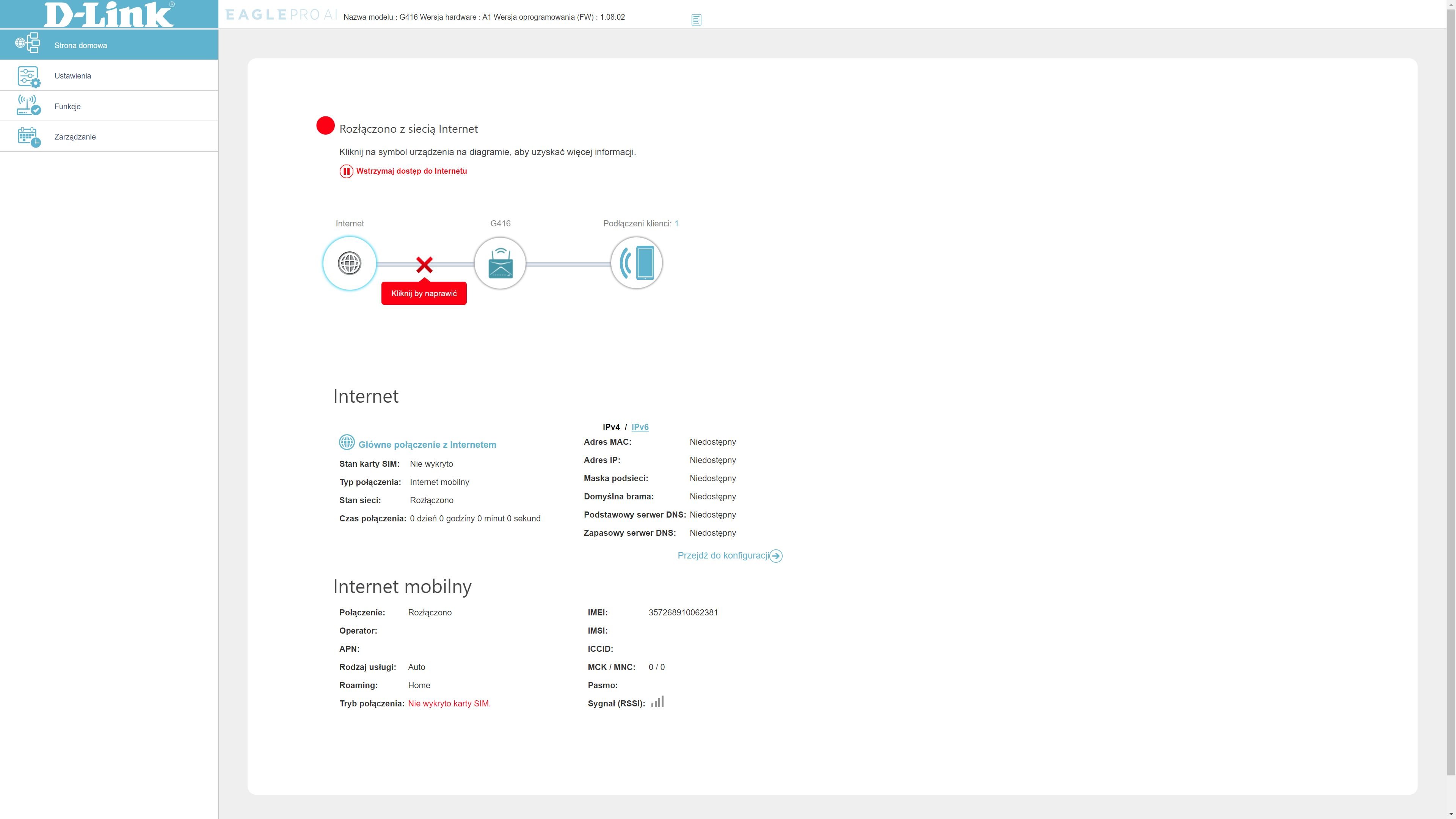
Task: Click Adres MAC Niedostępny value
Action: [713, 442]
